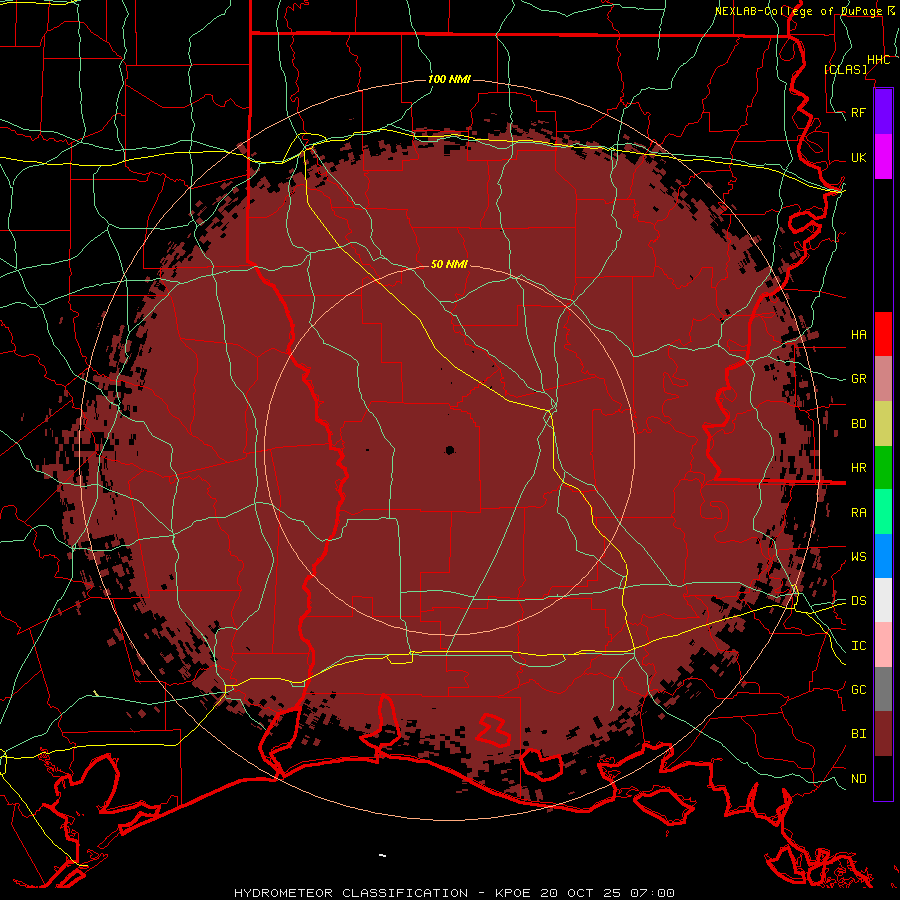Click the GC gray legend swatch

[883, 689]
